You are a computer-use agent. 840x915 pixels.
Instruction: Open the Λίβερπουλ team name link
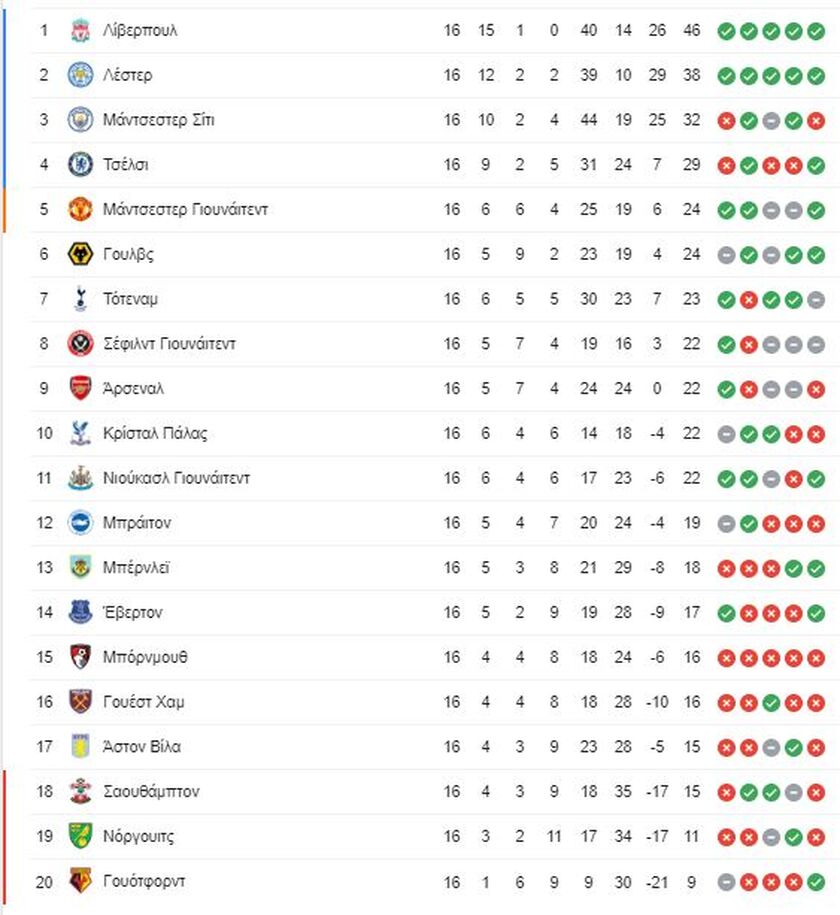(x=140, y=30)
